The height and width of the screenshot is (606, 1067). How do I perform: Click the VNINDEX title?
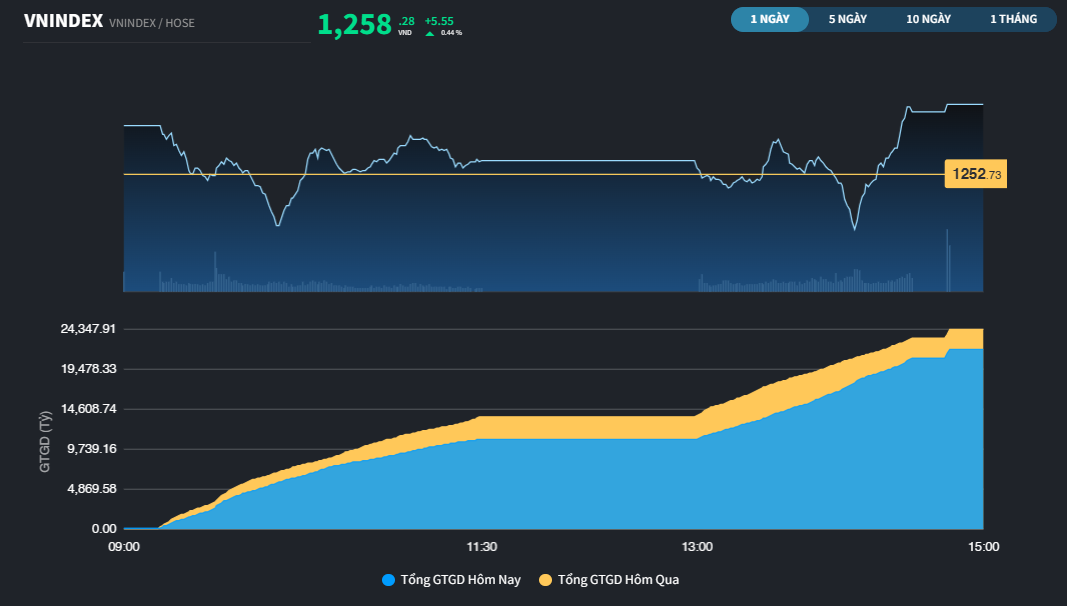click(x=63, y=21)
